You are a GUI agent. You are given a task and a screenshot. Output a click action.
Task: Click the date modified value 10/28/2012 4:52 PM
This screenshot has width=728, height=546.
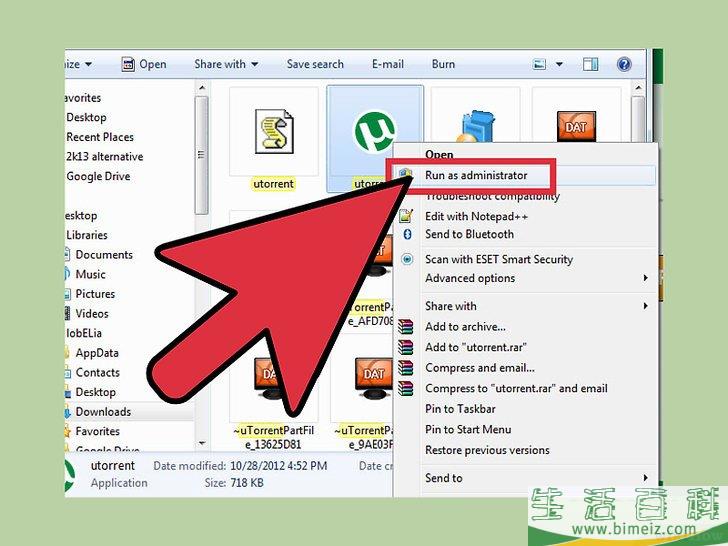coord(279,466)
